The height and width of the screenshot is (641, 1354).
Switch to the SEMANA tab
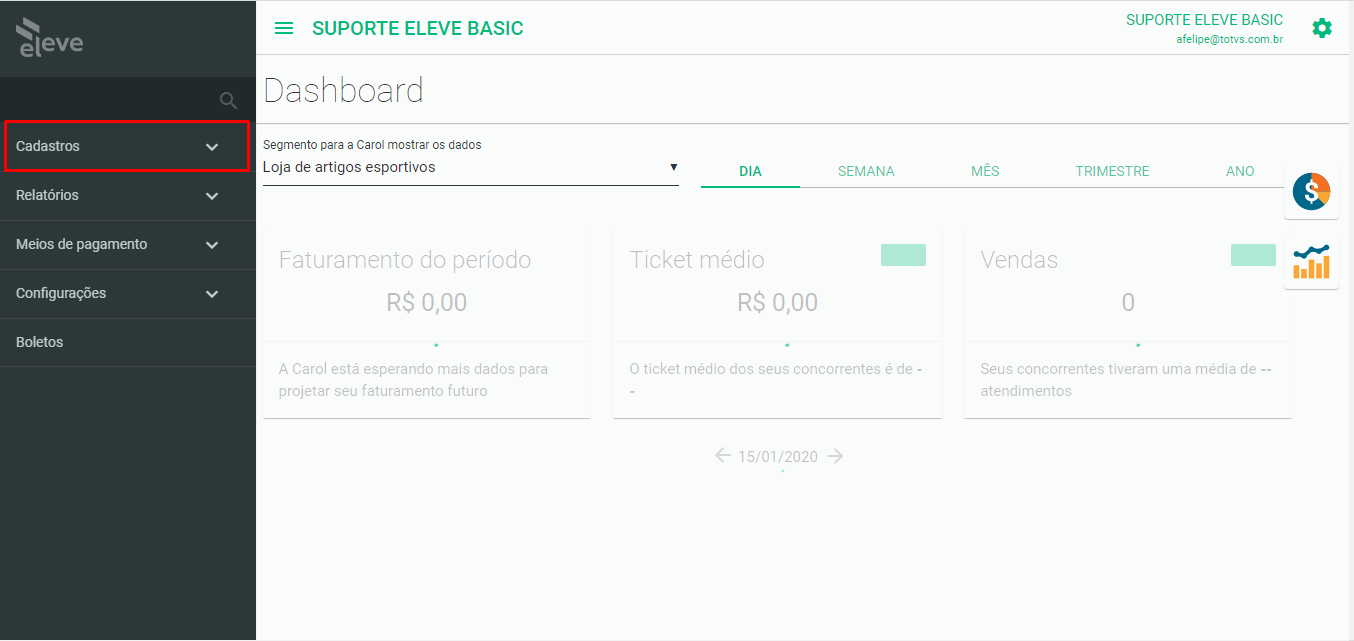tap(866, 171)
